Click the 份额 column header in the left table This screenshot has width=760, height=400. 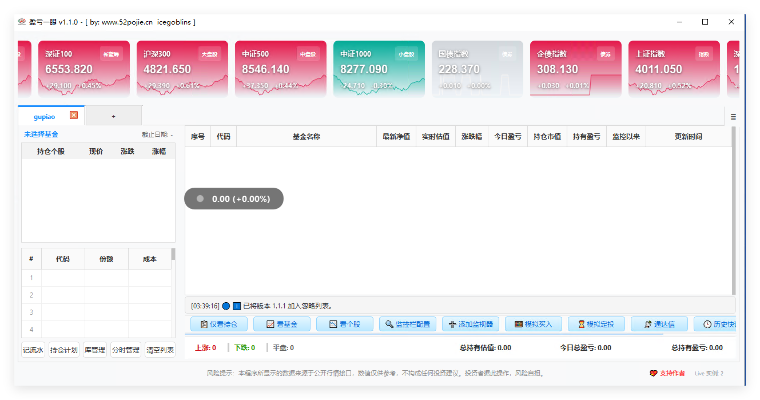(x=106, y=259)
